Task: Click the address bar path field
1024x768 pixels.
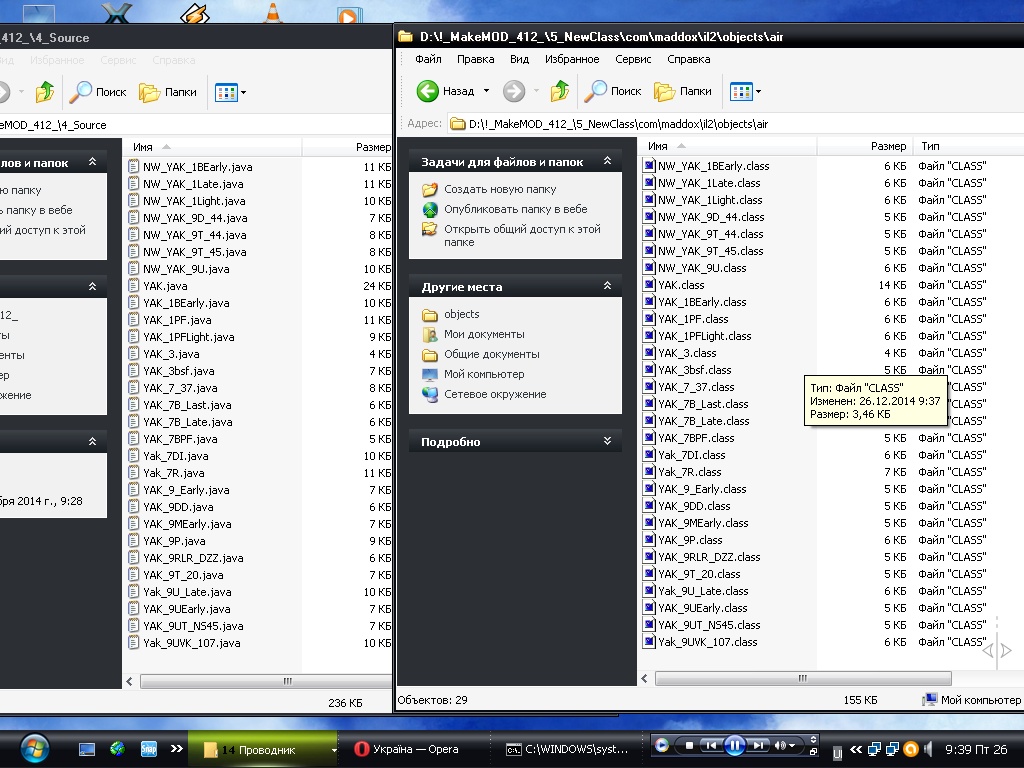Action: pyautogui.click(x=735, y=123)
